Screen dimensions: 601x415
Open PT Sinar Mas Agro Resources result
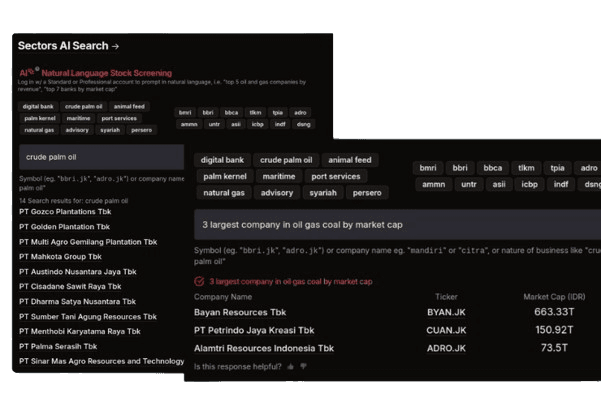102,361
